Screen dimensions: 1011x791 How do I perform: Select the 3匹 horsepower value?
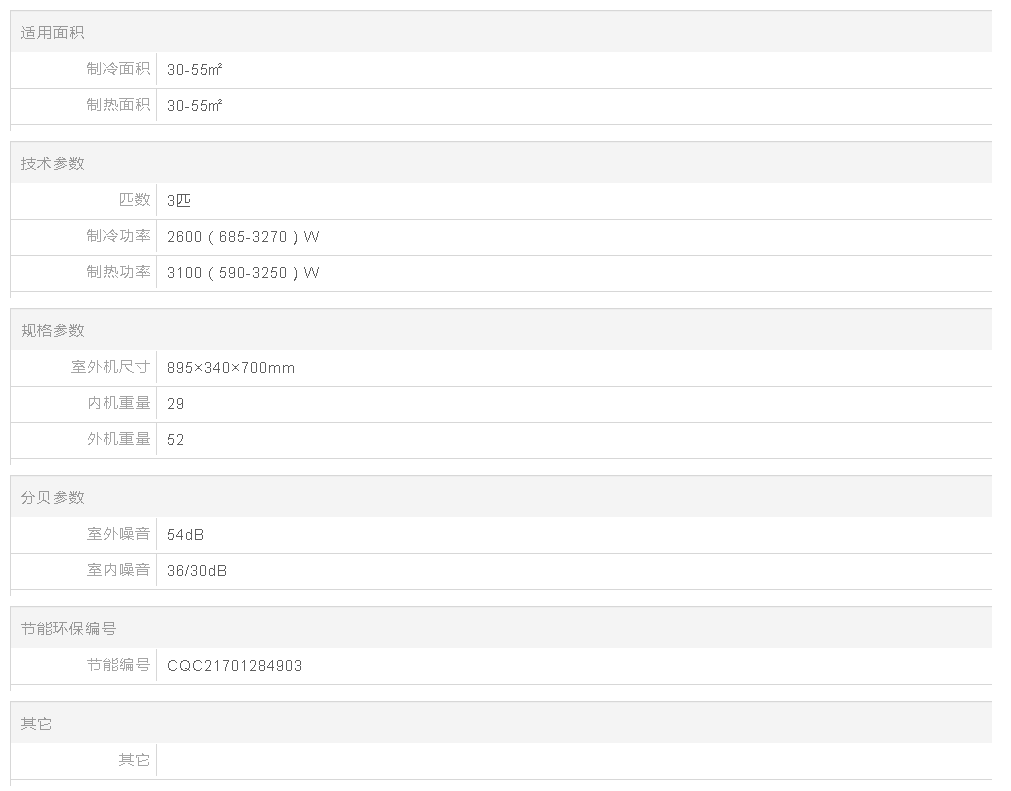[179, 200]
